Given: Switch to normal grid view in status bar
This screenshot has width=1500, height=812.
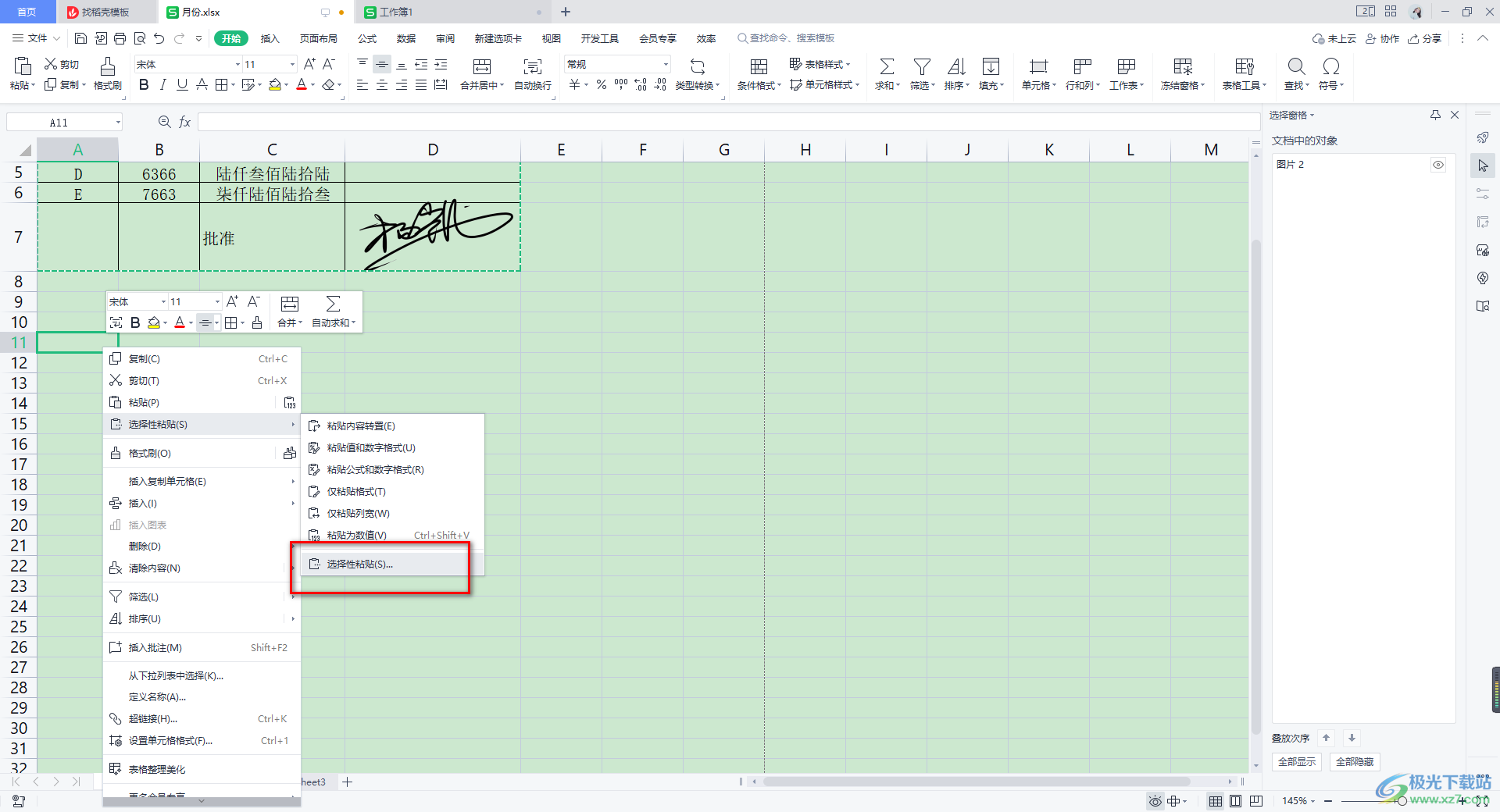Looking at the screenshot, I should click(1216, 801).
